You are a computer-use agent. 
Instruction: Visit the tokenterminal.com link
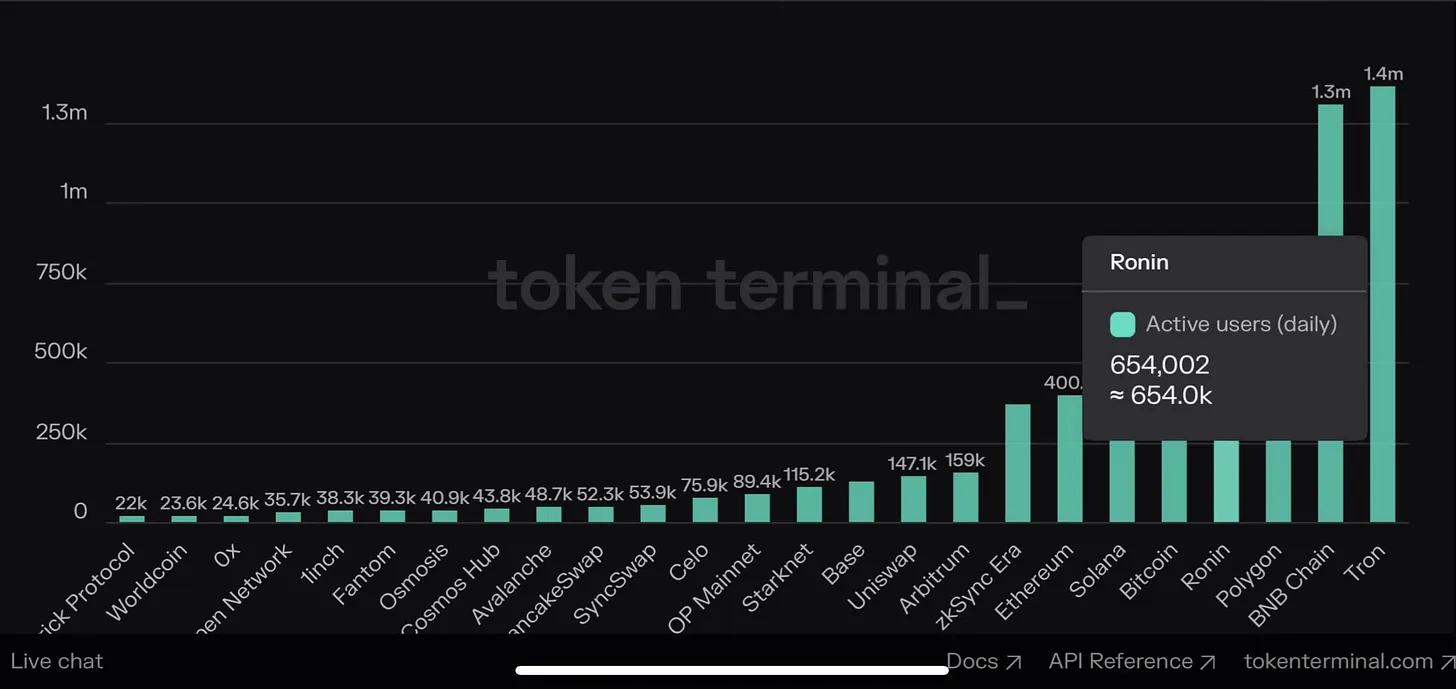[x=1339, y=661]
